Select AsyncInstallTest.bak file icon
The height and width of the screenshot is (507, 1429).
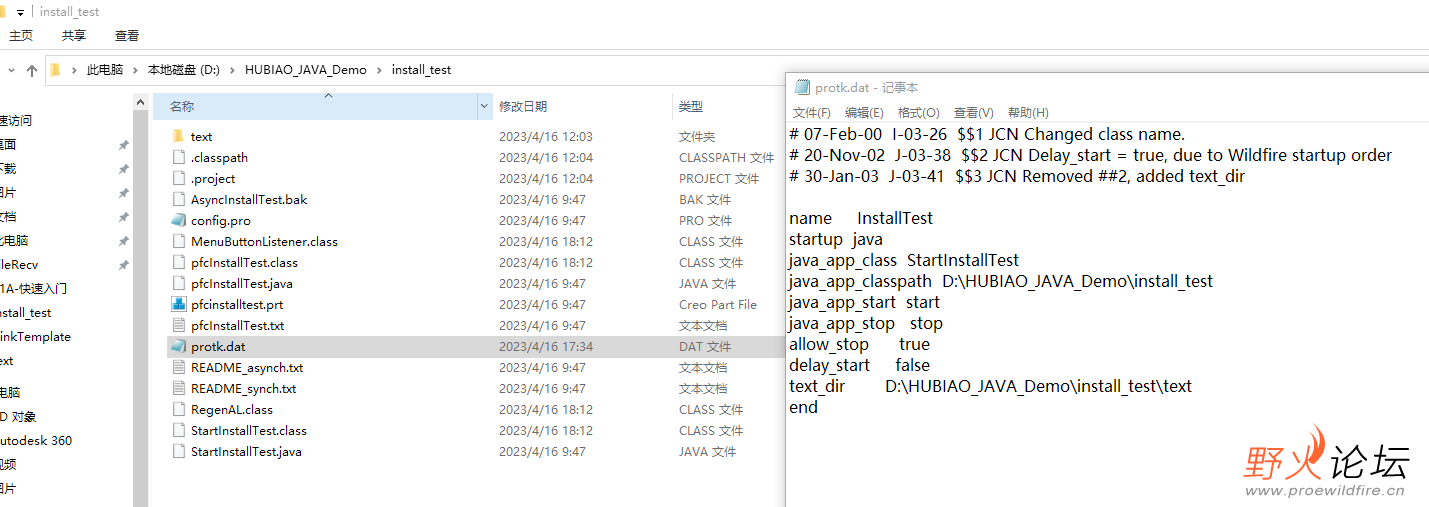(178, 199)
